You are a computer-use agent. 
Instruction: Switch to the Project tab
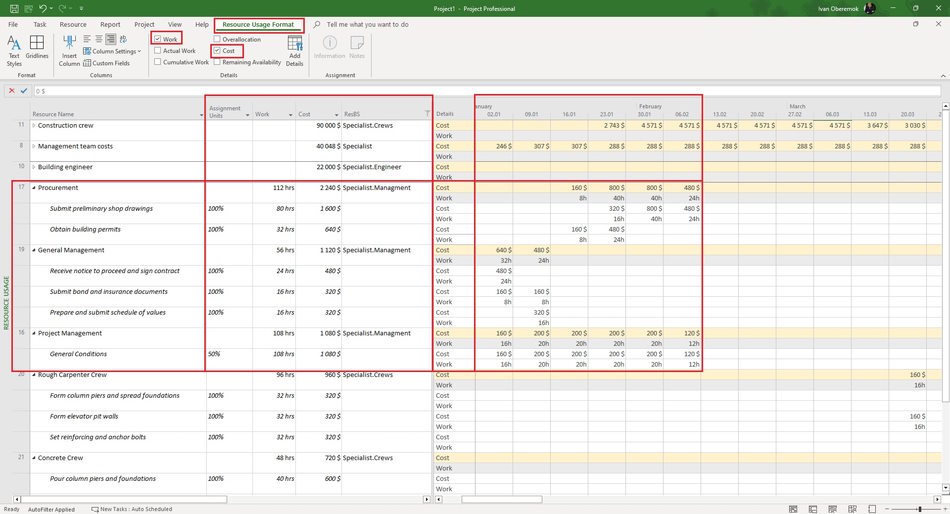[x=144, y=25]
